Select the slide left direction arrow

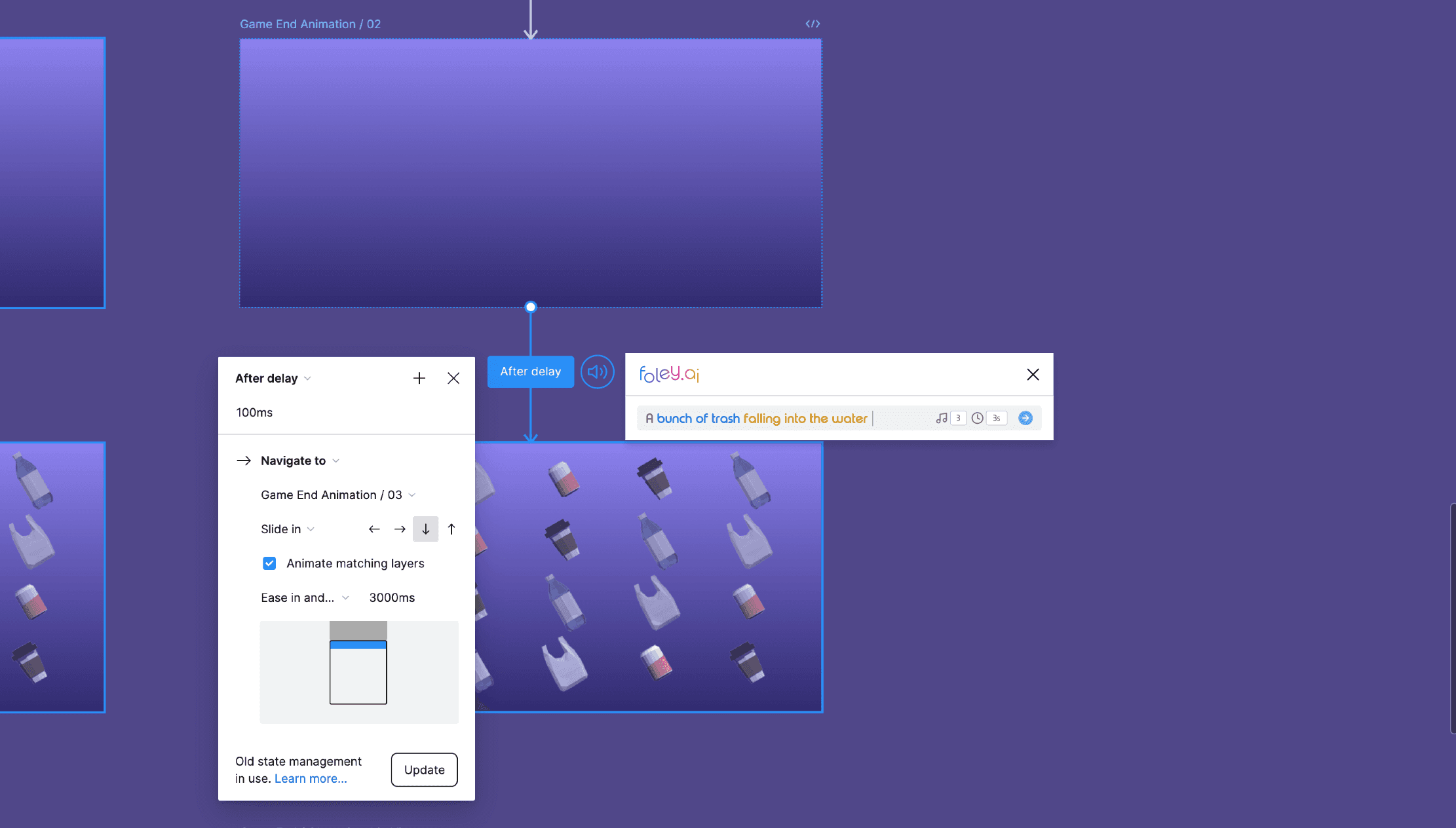(374, 529)
